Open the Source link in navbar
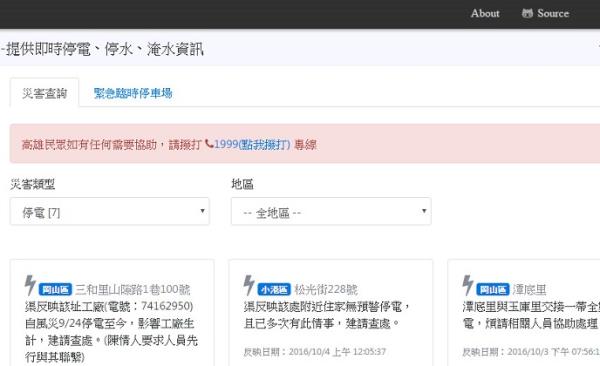Viewport: 600px width, 366px height. 545,13
